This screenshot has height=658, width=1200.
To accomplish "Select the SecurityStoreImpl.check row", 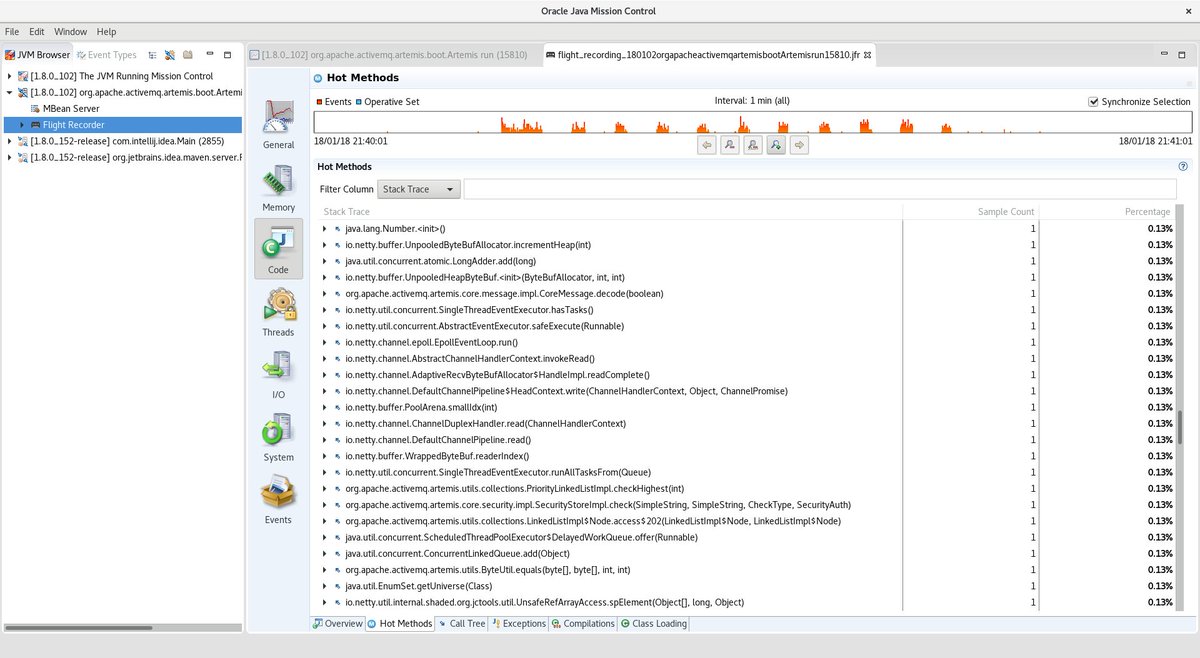I will [748, 505].
